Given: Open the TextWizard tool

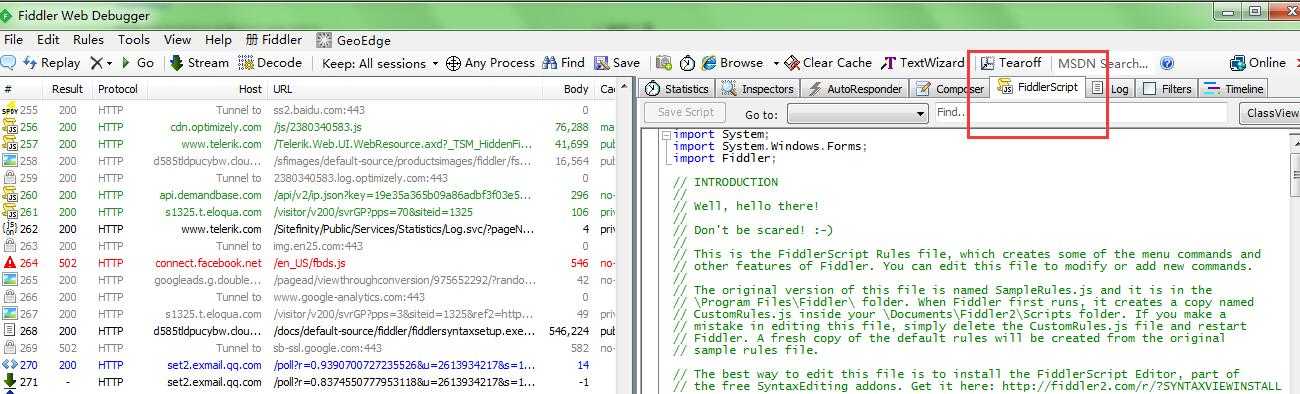Looking at the screenshot, I should 923,63.
